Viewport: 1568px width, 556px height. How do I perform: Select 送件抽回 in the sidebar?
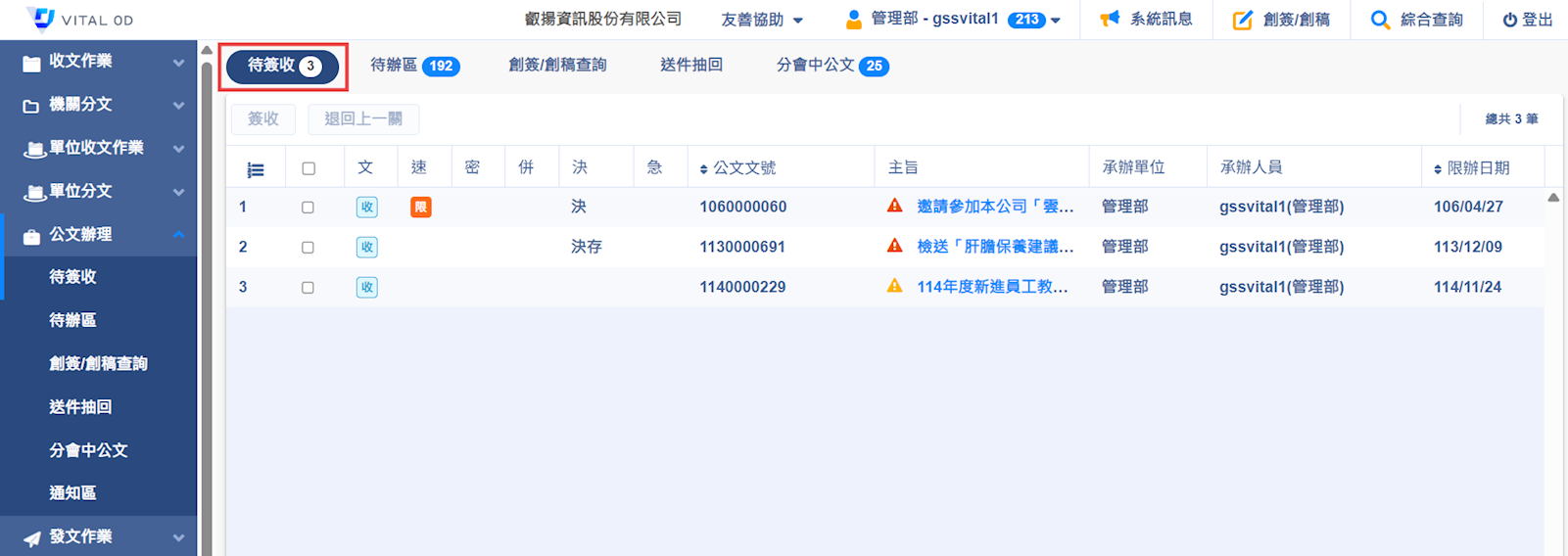[80, 407]
